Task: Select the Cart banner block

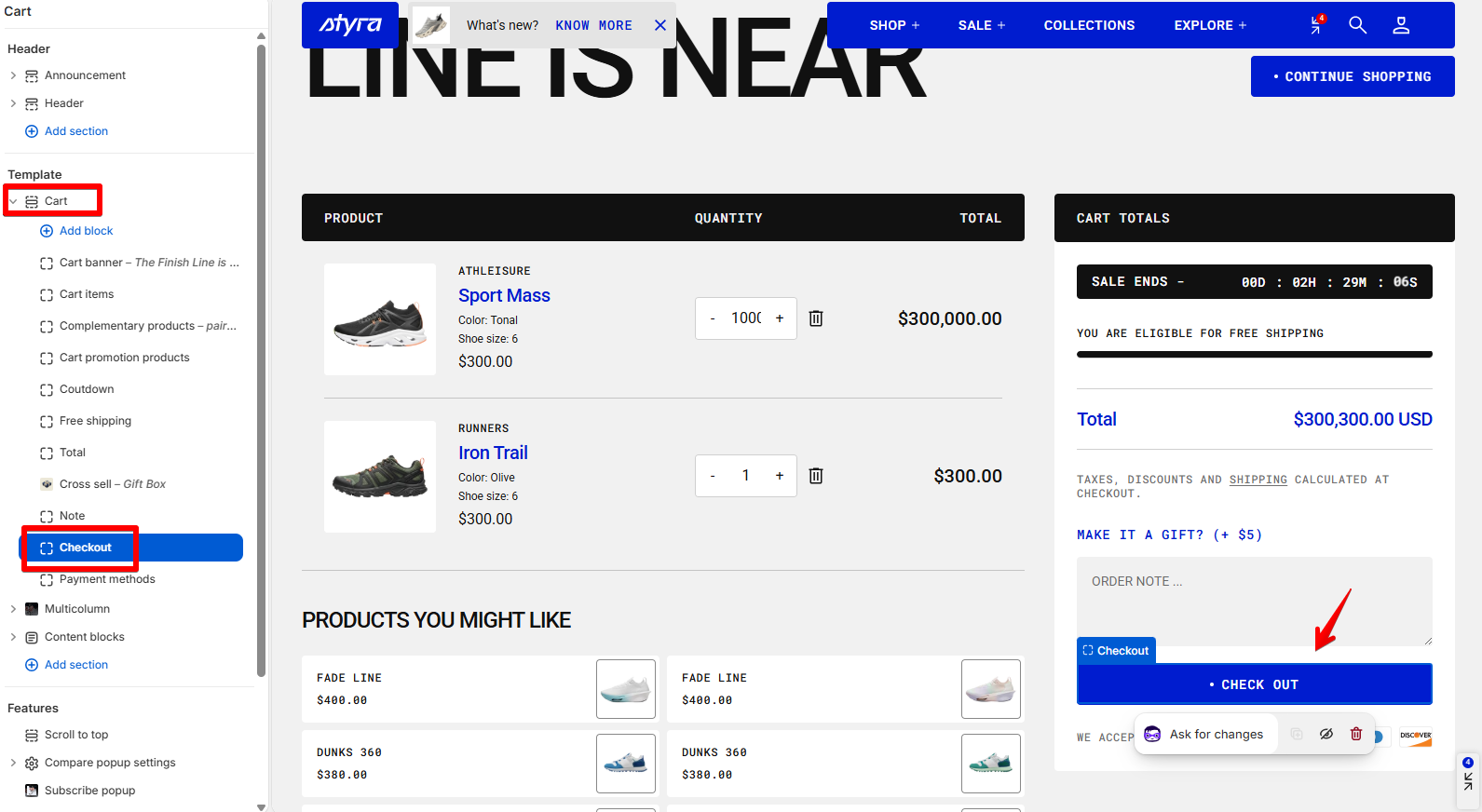Action: coord(140,263)
